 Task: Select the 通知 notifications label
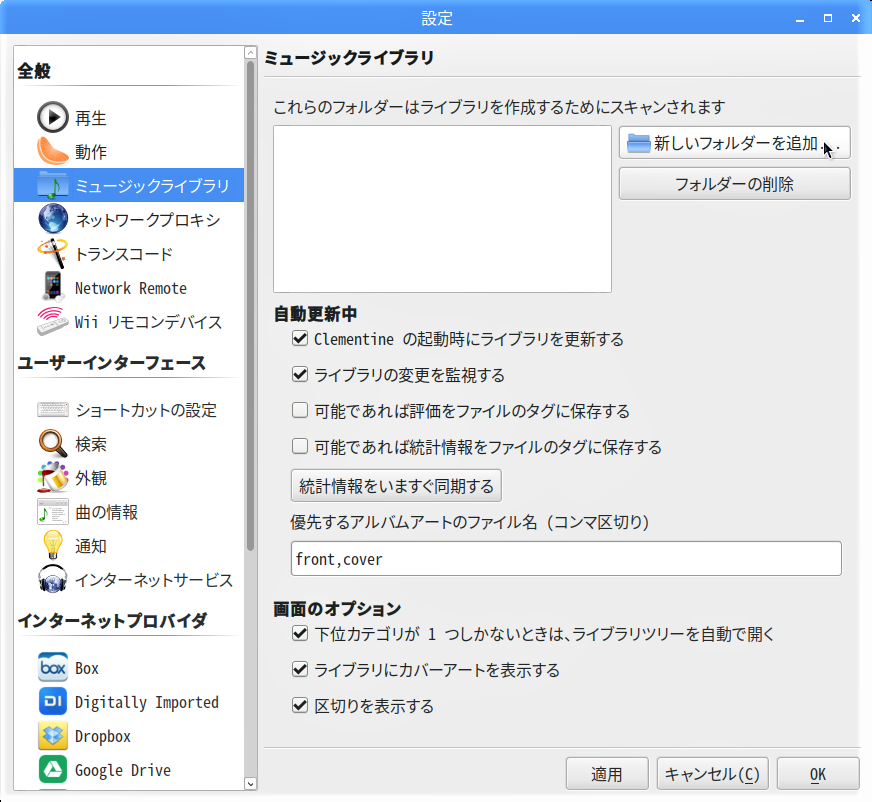coord(91,546)
